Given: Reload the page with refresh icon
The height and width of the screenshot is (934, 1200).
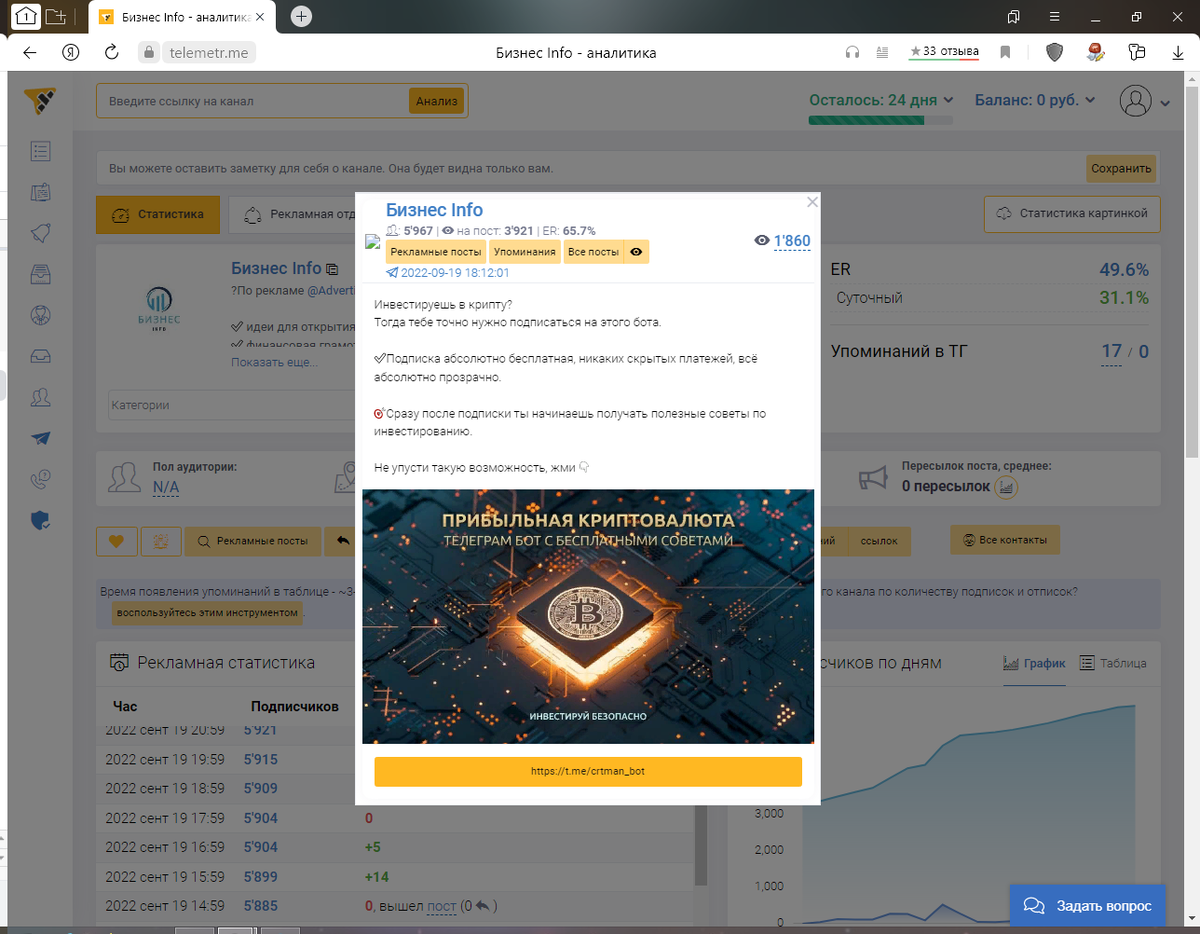Looking at the screenshot, I should pyautogui.click(x=112, y=52).
